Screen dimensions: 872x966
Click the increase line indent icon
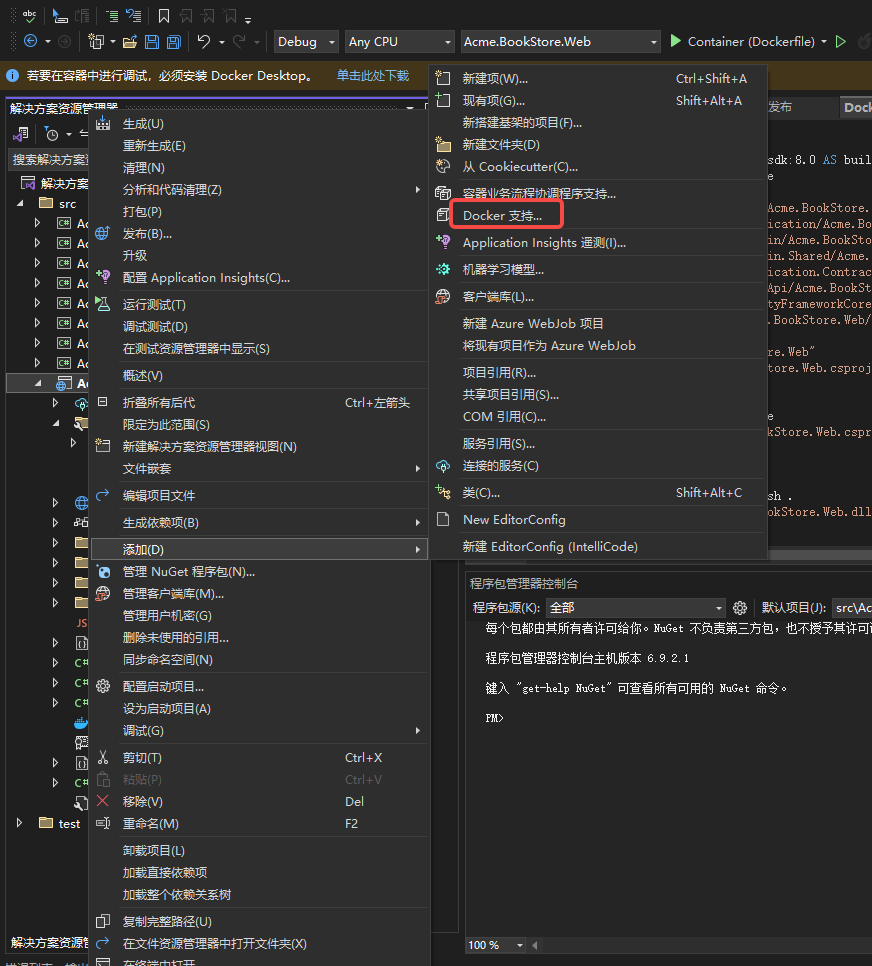tap(112, 16)
